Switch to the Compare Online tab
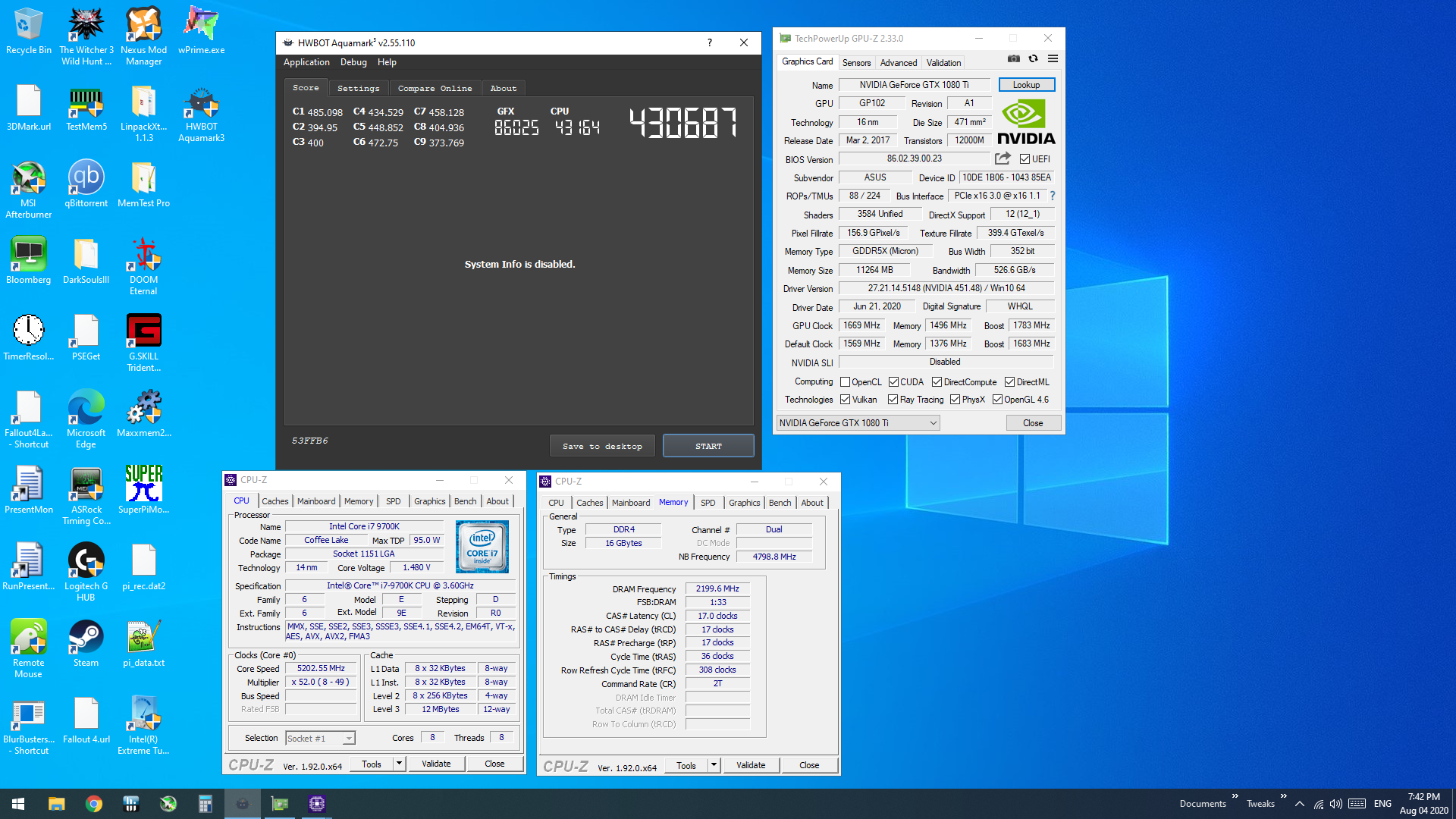The height and width of the screenshot is (819, 1456). point(435,88)
